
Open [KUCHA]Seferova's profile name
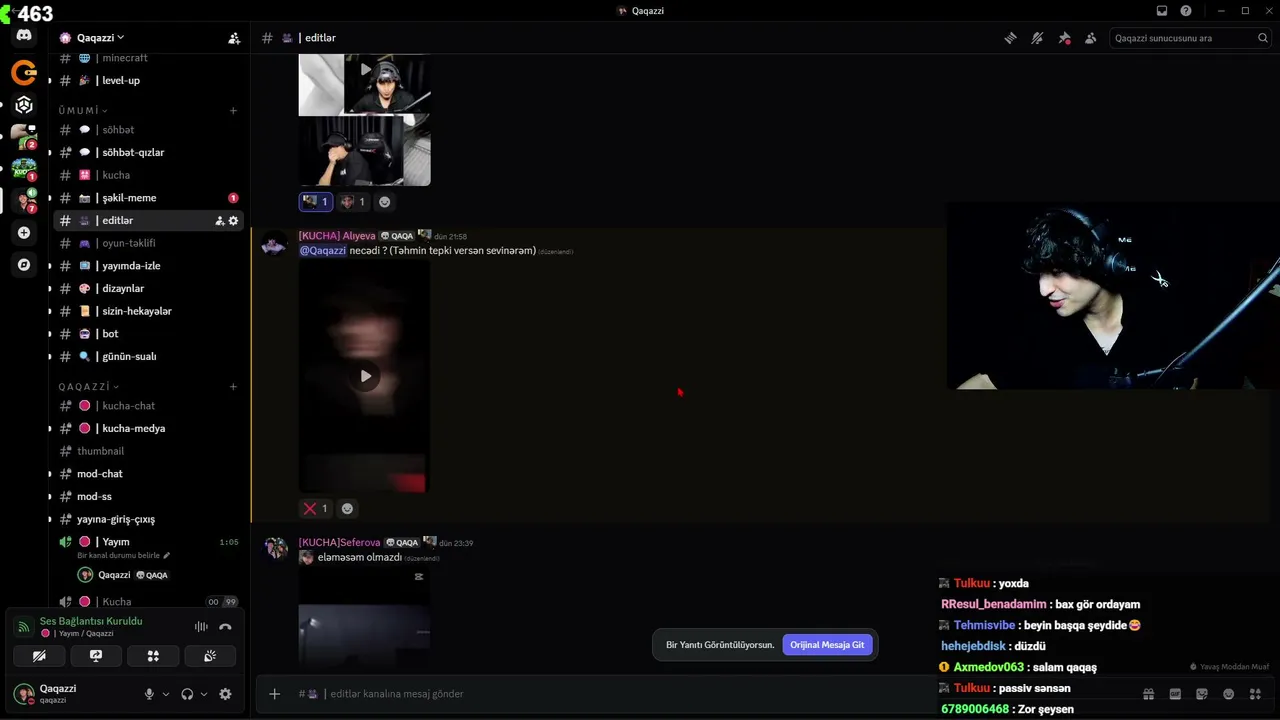[x=339, y=543]
